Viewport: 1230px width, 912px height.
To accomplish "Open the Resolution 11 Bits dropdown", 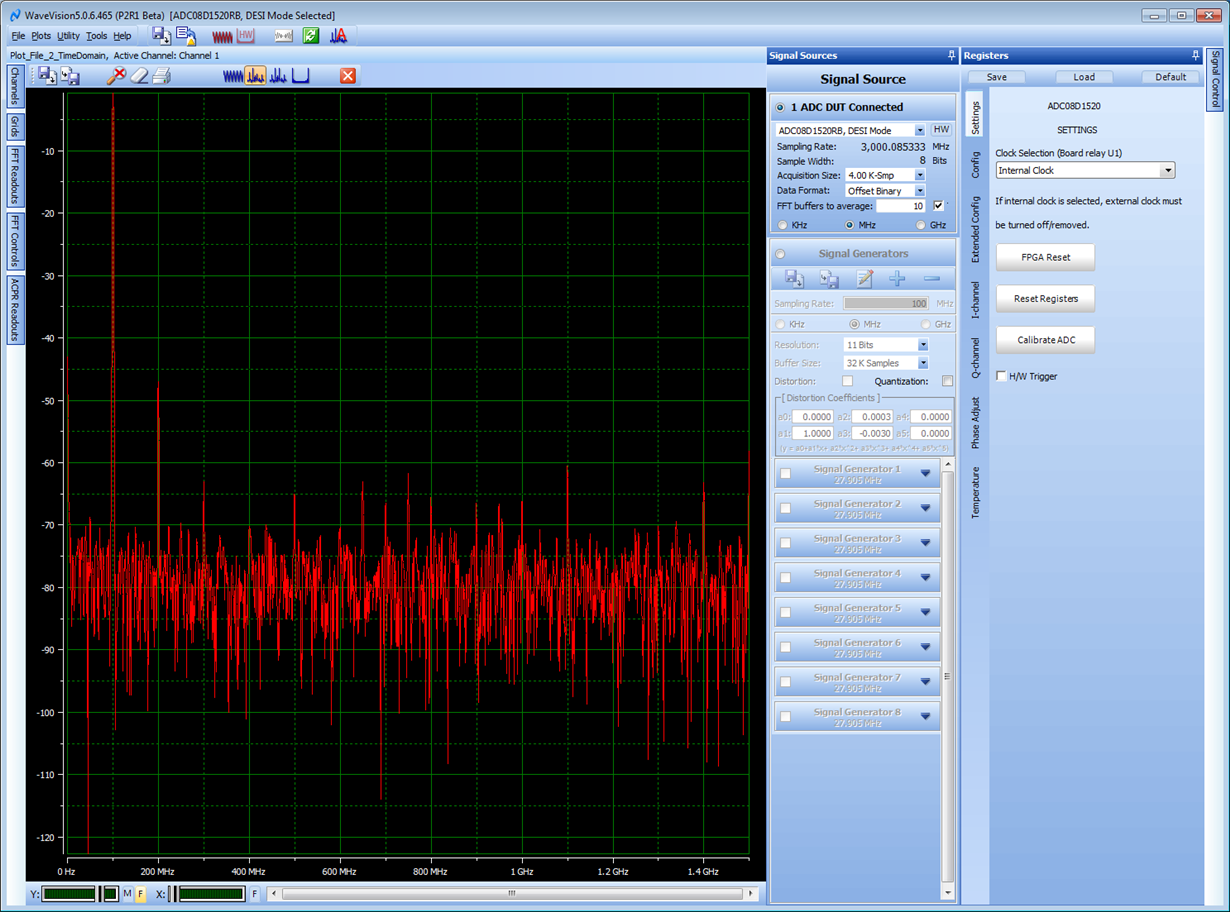I will click(x=922, y=345).
